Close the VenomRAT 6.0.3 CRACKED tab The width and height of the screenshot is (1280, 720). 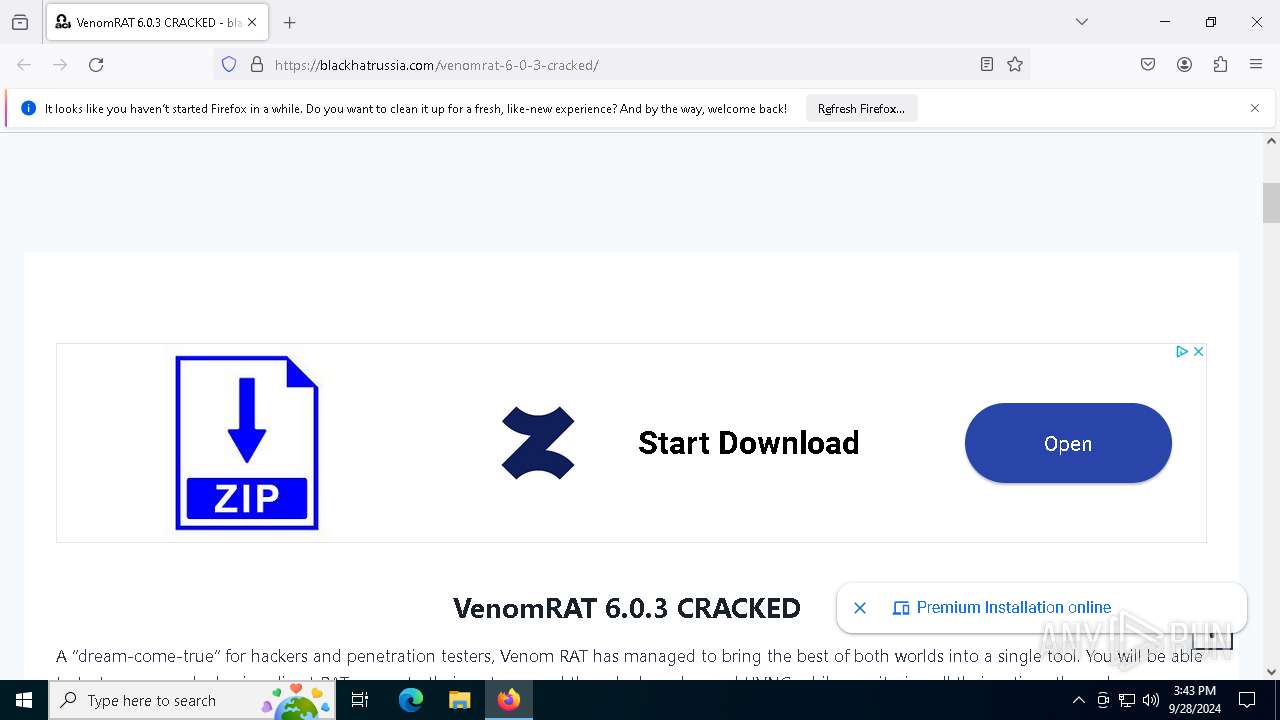(x=252, y=22)
